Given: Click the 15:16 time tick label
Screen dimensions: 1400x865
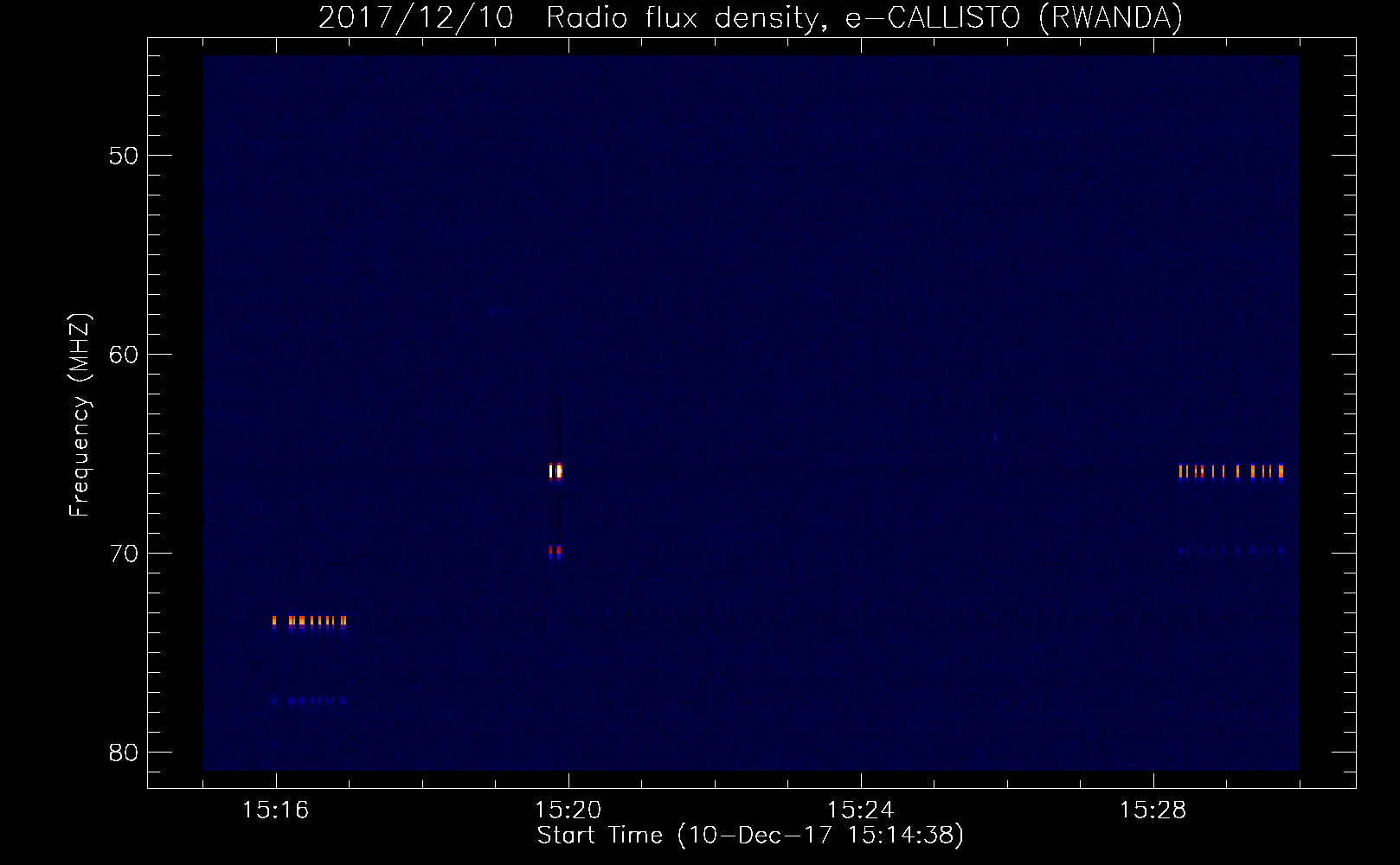Looking at the screenshot, I should coord(275,811).
